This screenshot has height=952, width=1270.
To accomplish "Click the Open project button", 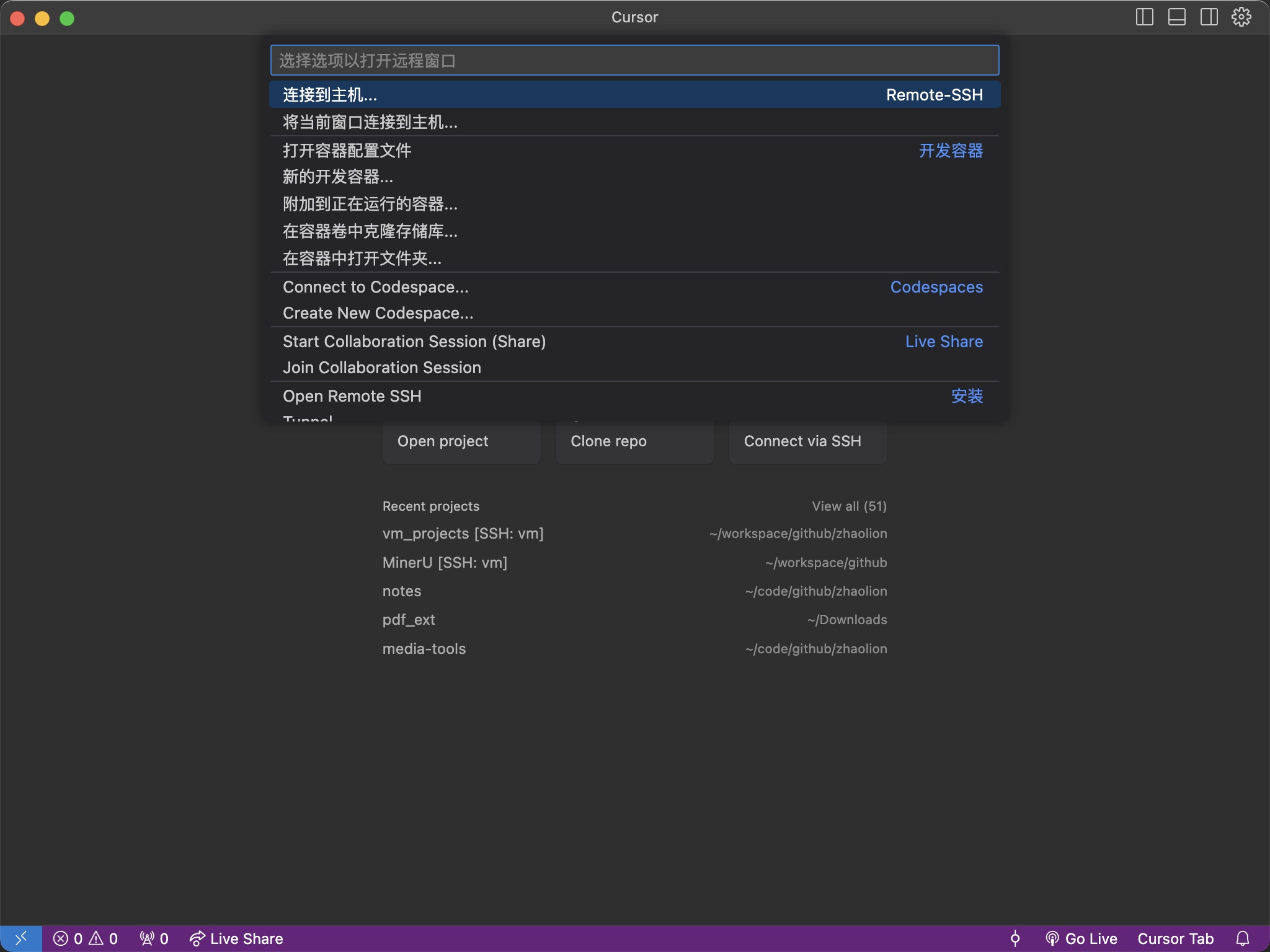I will point(461,441).
